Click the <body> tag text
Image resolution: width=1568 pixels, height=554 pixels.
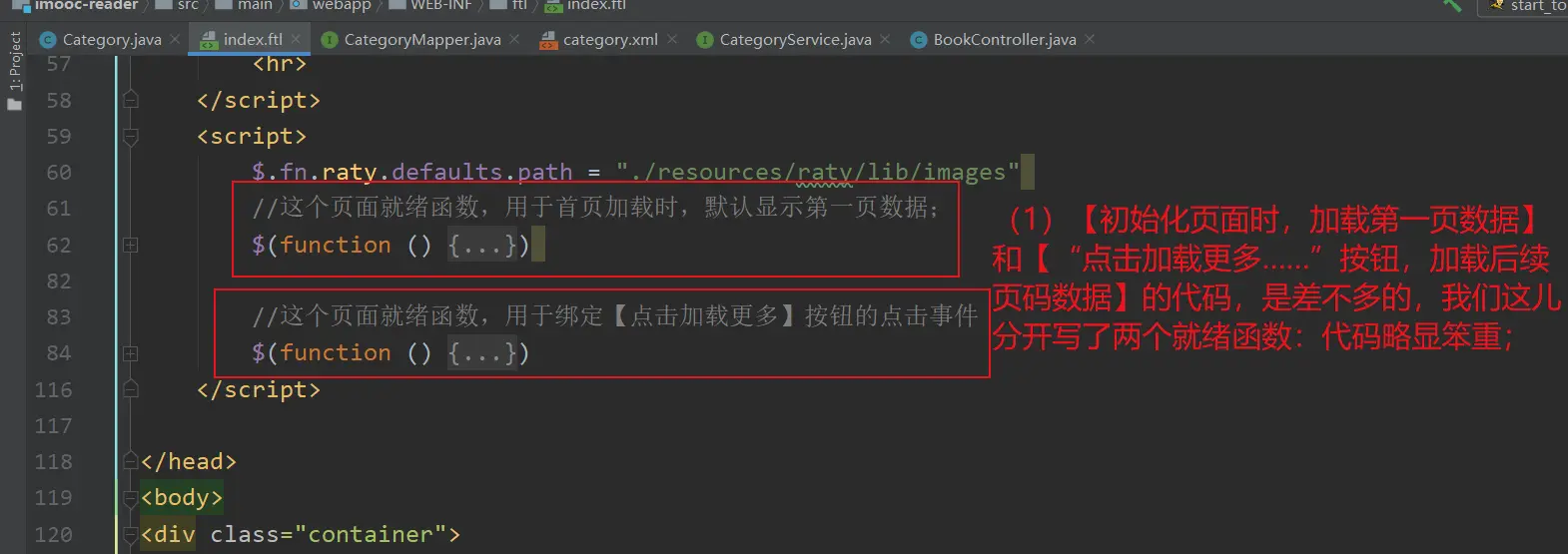point(182,497)
